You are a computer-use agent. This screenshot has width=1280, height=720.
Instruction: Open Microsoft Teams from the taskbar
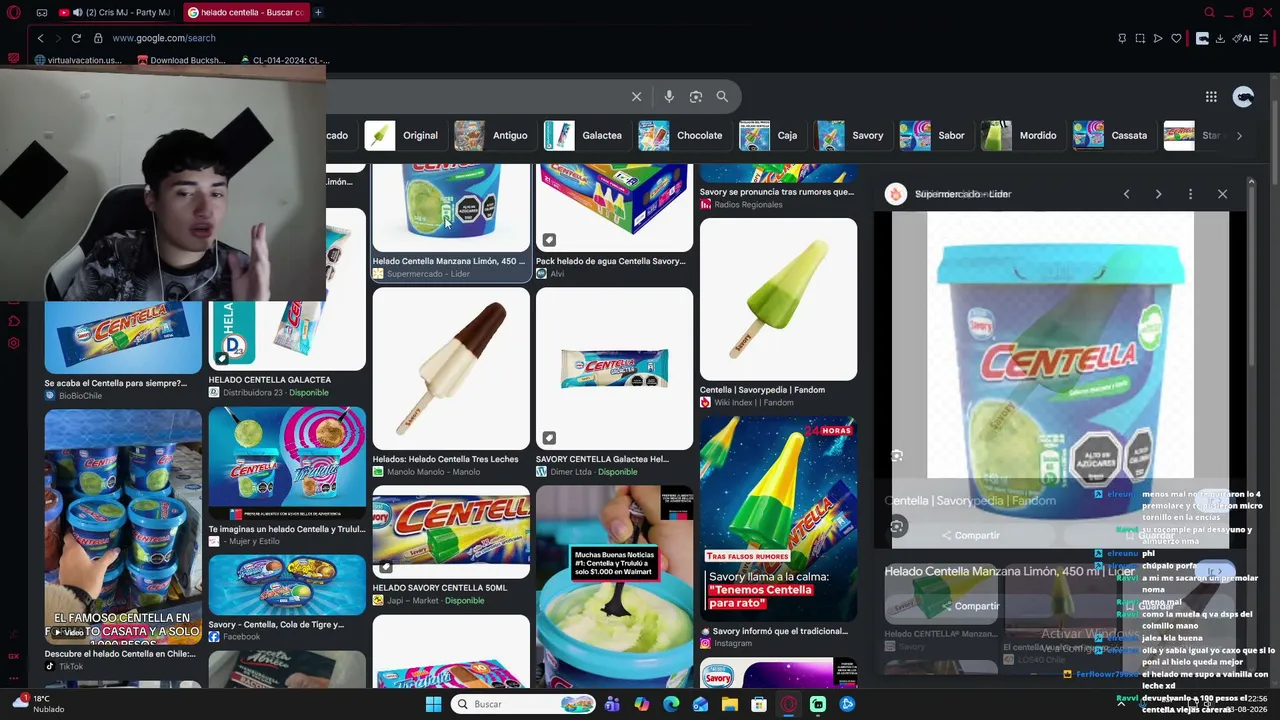[612, 704]
